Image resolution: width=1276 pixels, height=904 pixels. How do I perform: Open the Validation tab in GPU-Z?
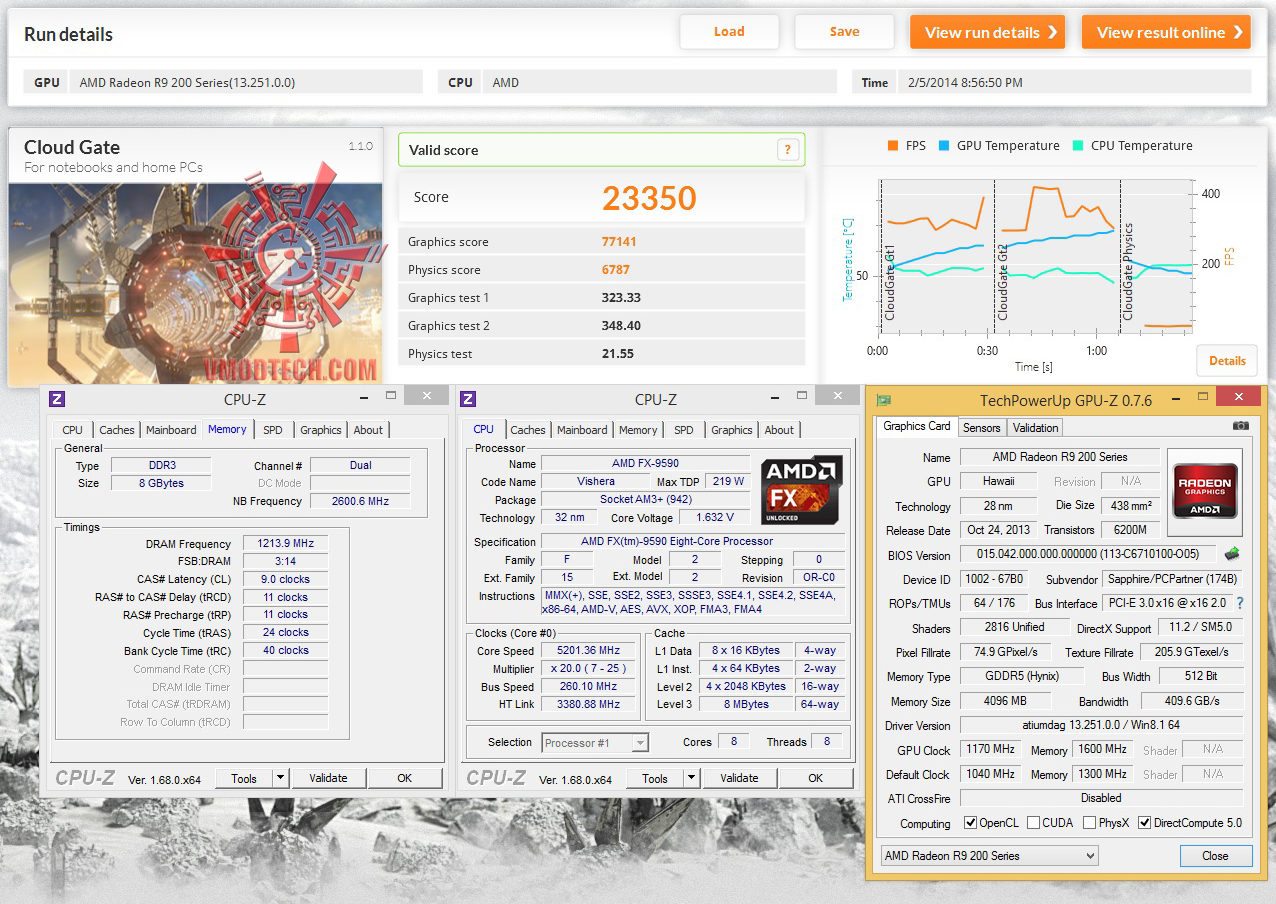point(1035,428)
